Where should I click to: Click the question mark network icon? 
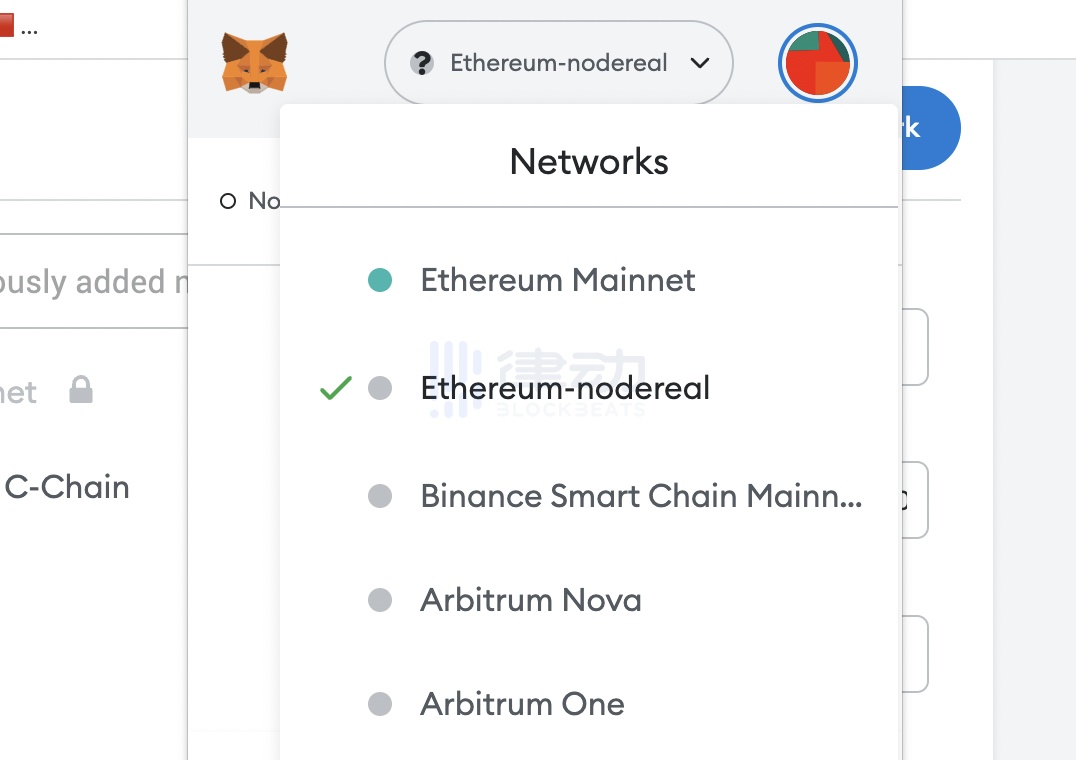[x=422, y=63]
